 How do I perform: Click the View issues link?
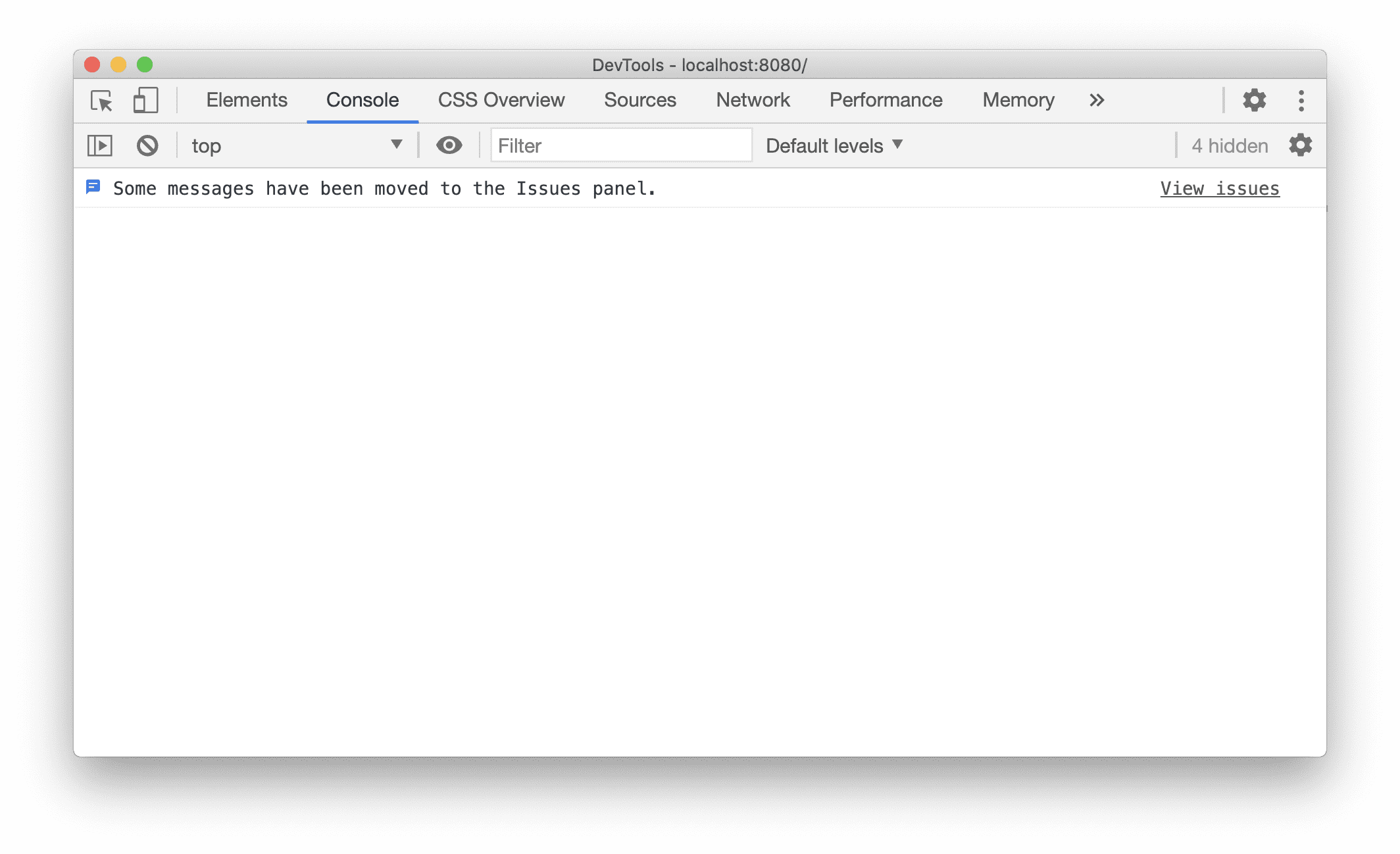point(1220,188)
